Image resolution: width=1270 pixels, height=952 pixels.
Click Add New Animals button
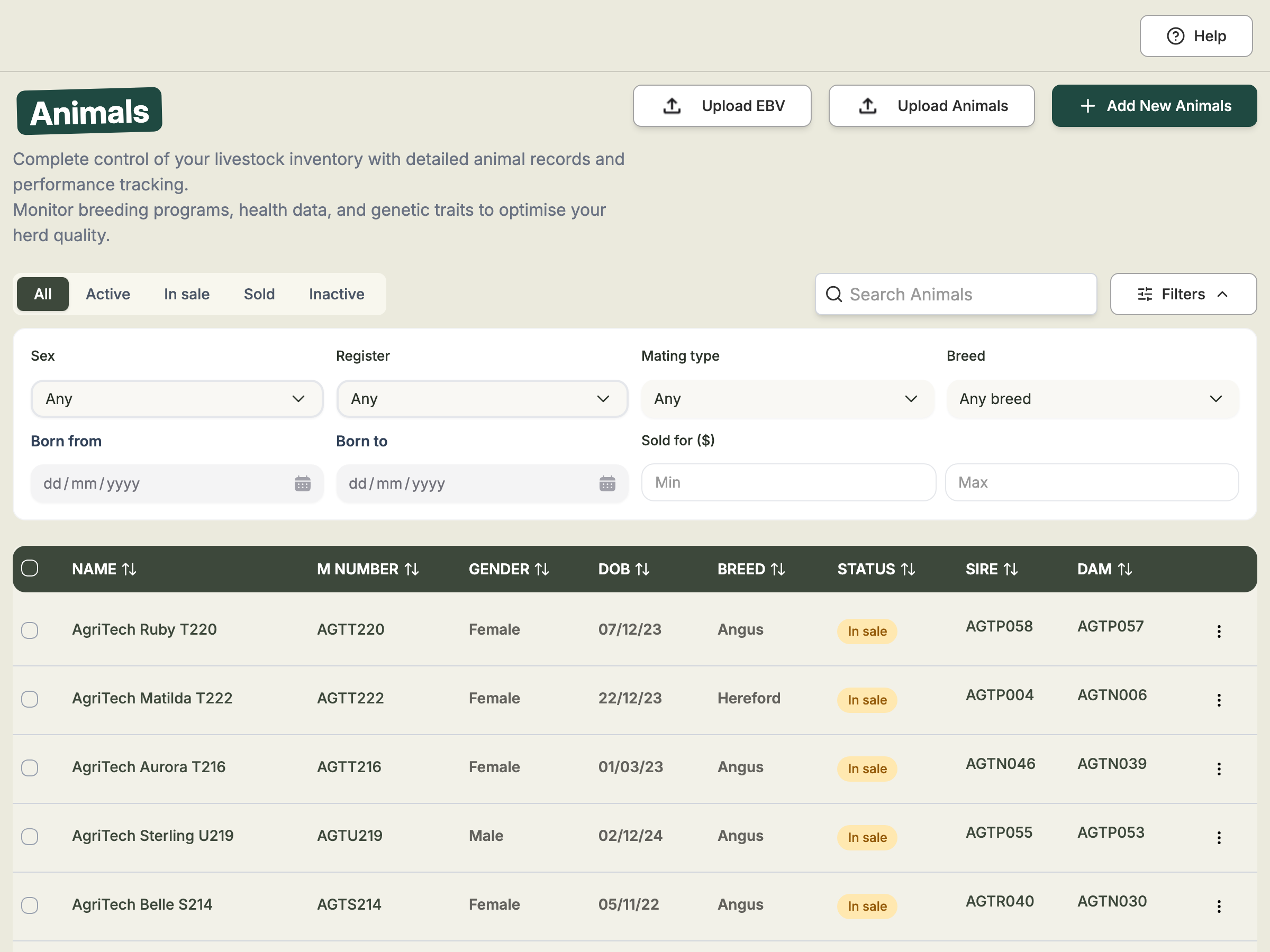(x=1154, y=106)
